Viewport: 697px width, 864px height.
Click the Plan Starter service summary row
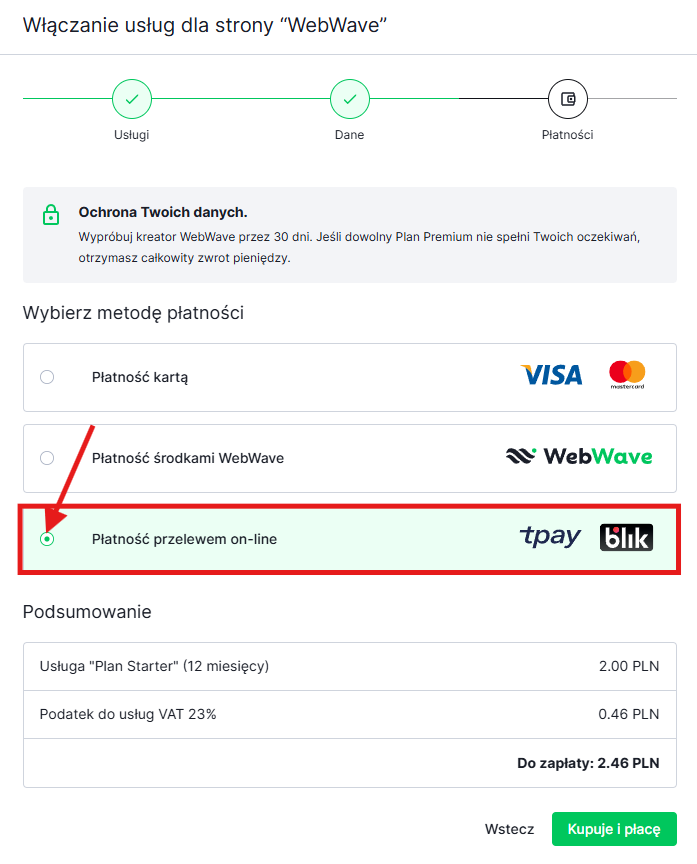349,666
